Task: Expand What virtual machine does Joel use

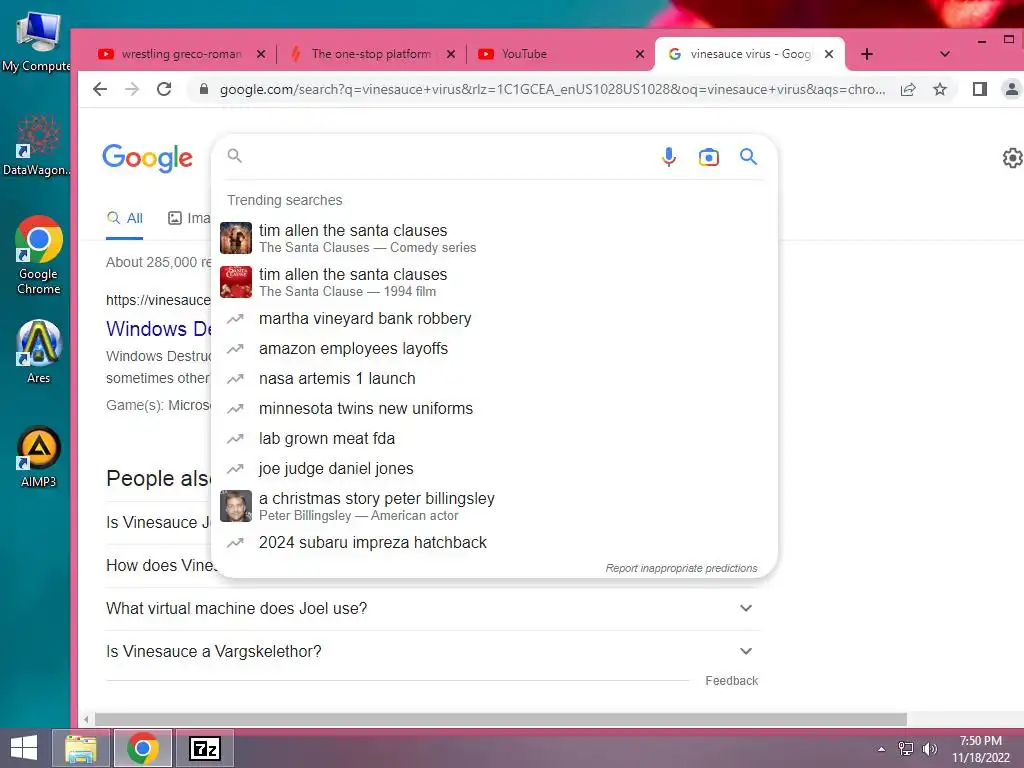Action: (432, 609)
